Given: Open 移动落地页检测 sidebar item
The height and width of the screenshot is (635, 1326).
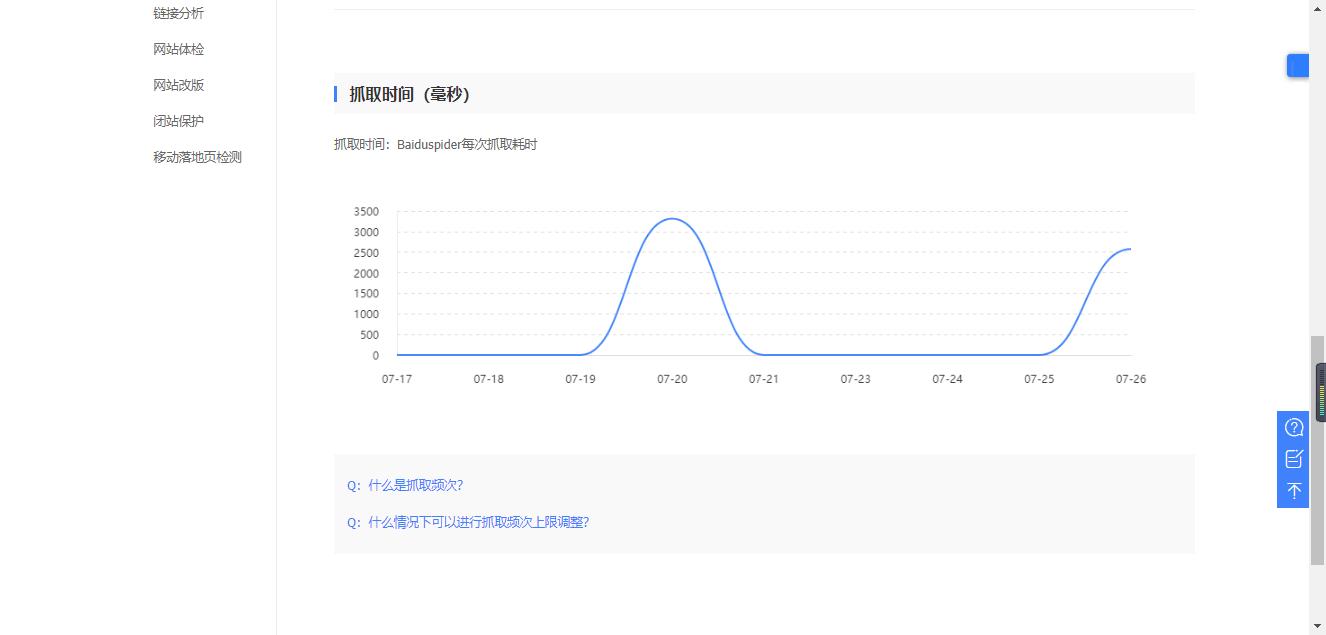Looking at the screenshot, I should click(197, 157).
